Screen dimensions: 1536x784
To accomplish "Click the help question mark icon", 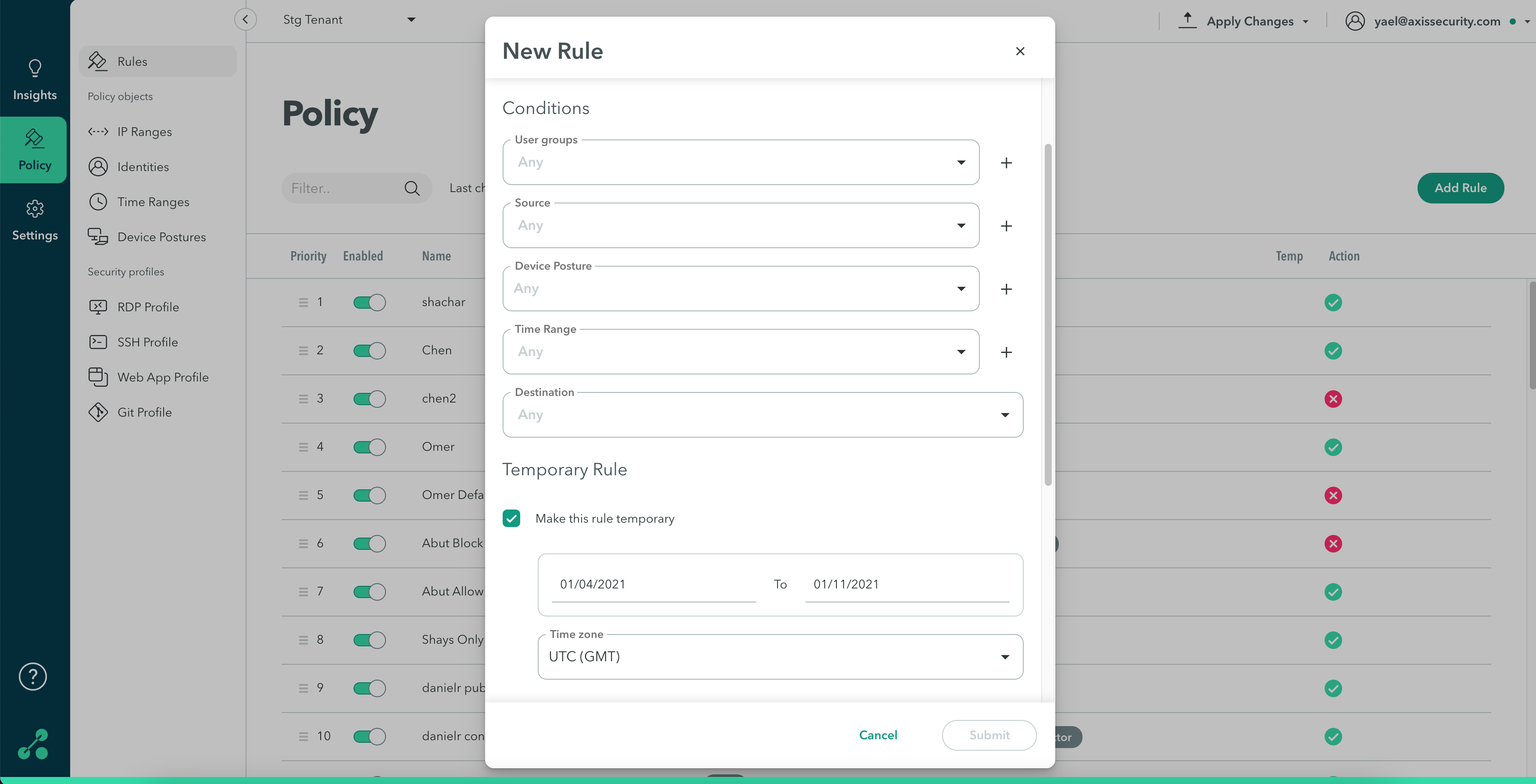I will (x=33, y=677).
